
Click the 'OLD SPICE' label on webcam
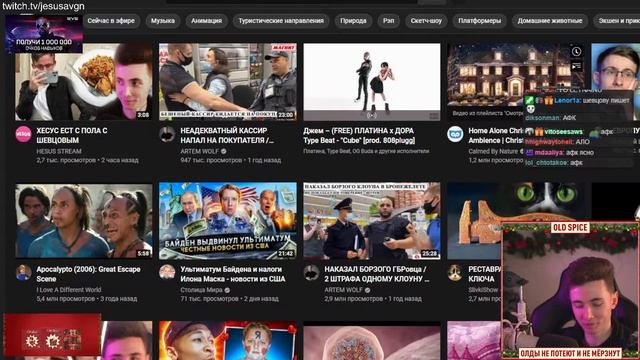(570, 227)
